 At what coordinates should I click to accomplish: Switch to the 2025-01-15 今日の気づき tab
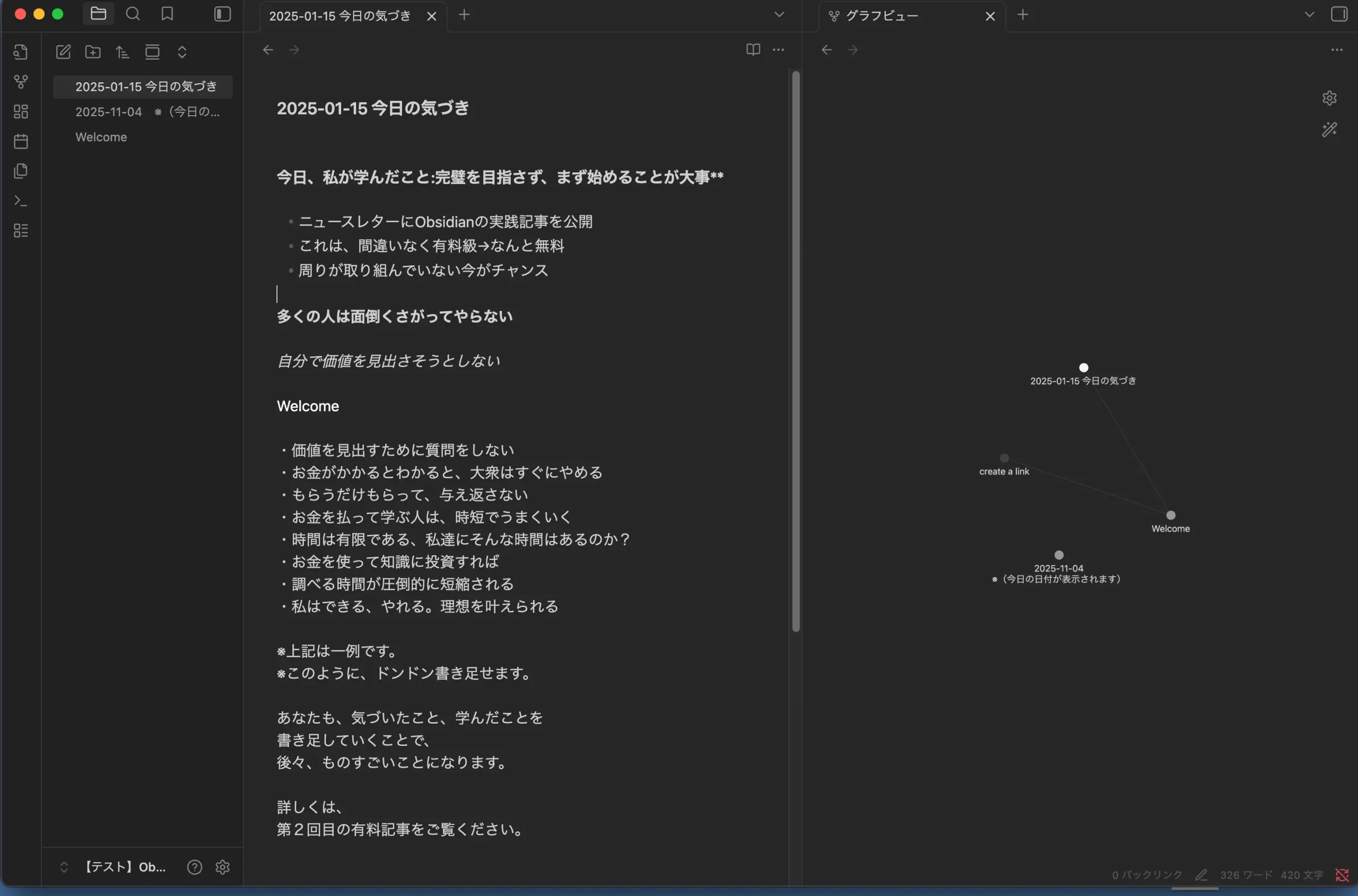(340, 16)
